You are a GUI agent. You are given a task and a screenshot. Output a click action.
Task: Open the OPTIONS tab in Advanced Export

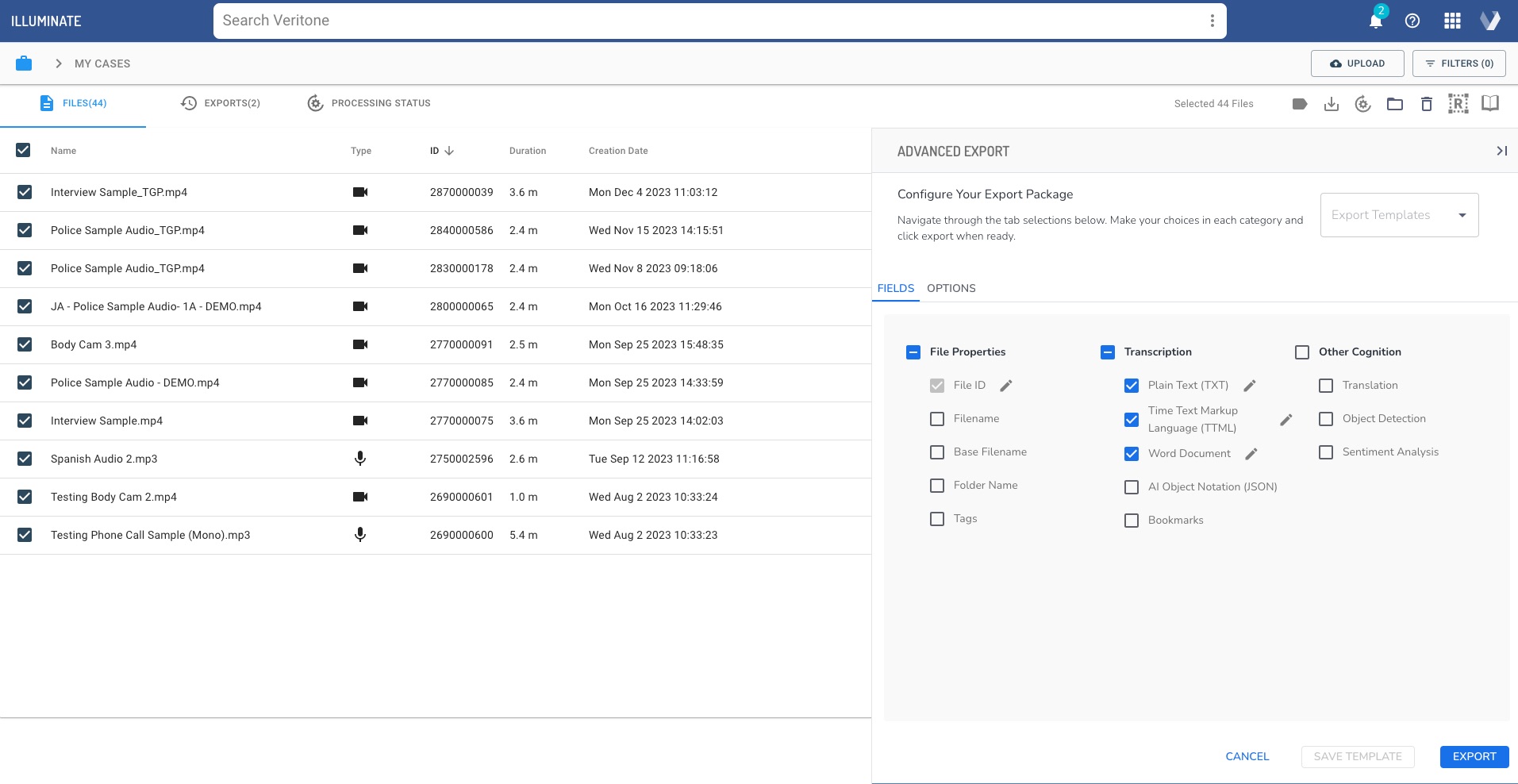click(951, 288)
